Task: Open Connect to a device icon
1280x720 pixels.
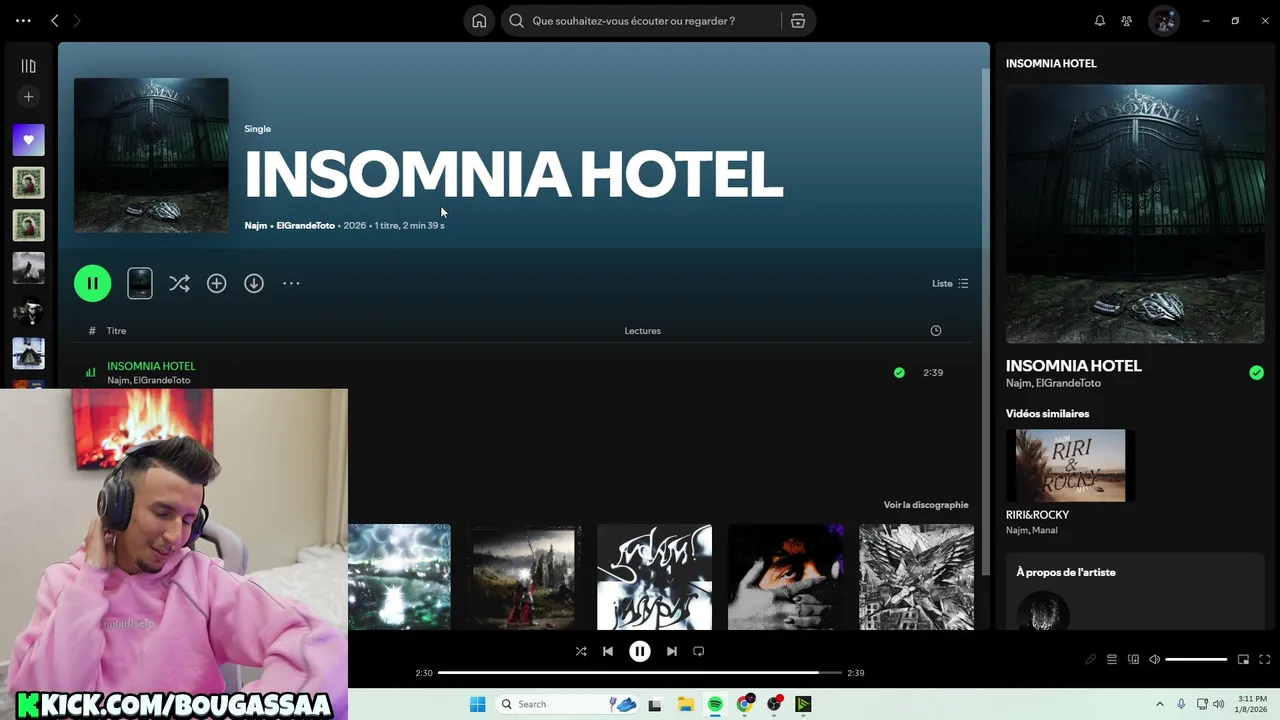Action: (x=1133, y=660)
